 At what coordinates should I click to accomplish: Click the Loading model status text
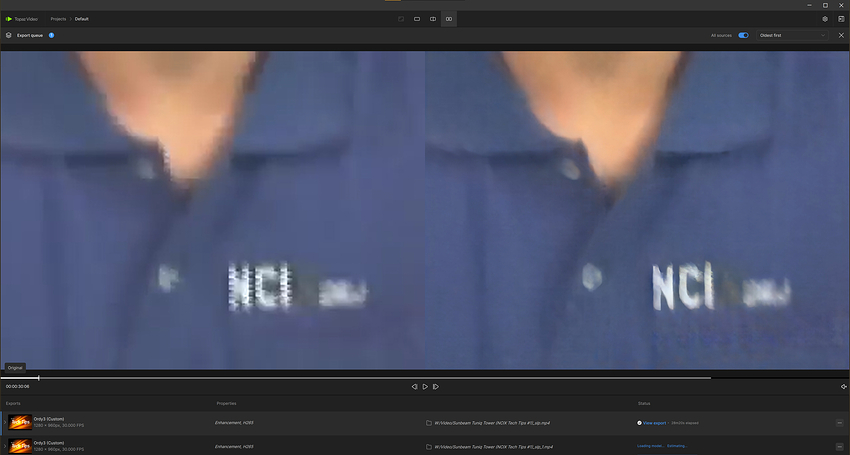pos(651,446)
